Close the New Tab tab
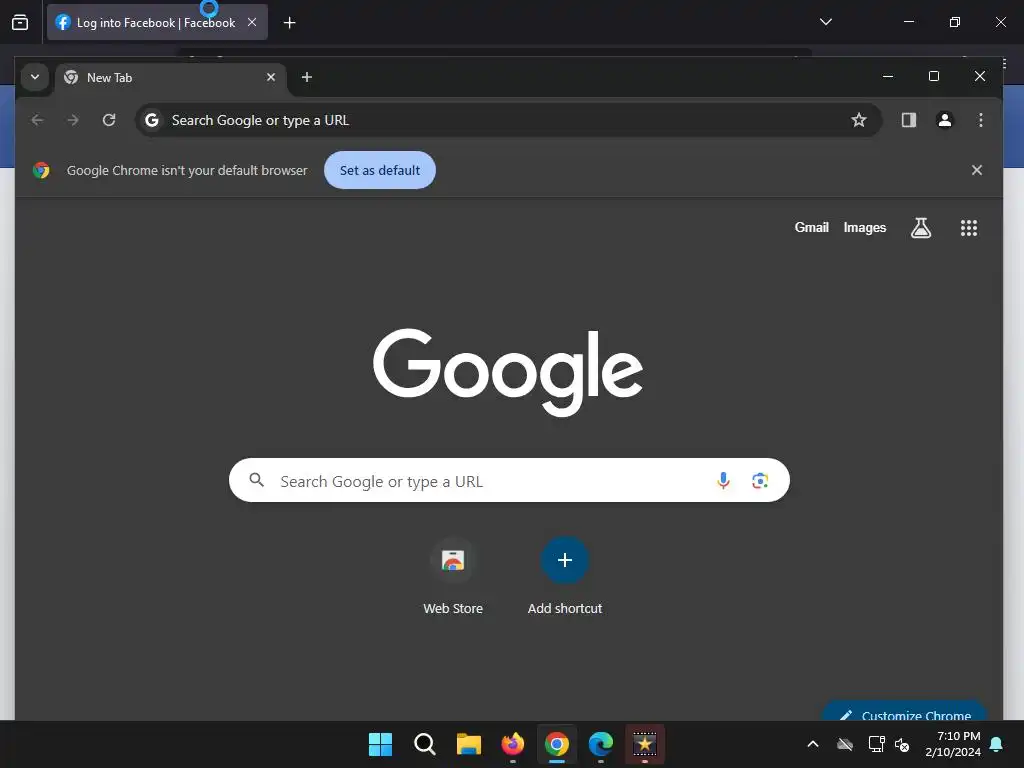1024x768 pixels. (x=271, y=77)
